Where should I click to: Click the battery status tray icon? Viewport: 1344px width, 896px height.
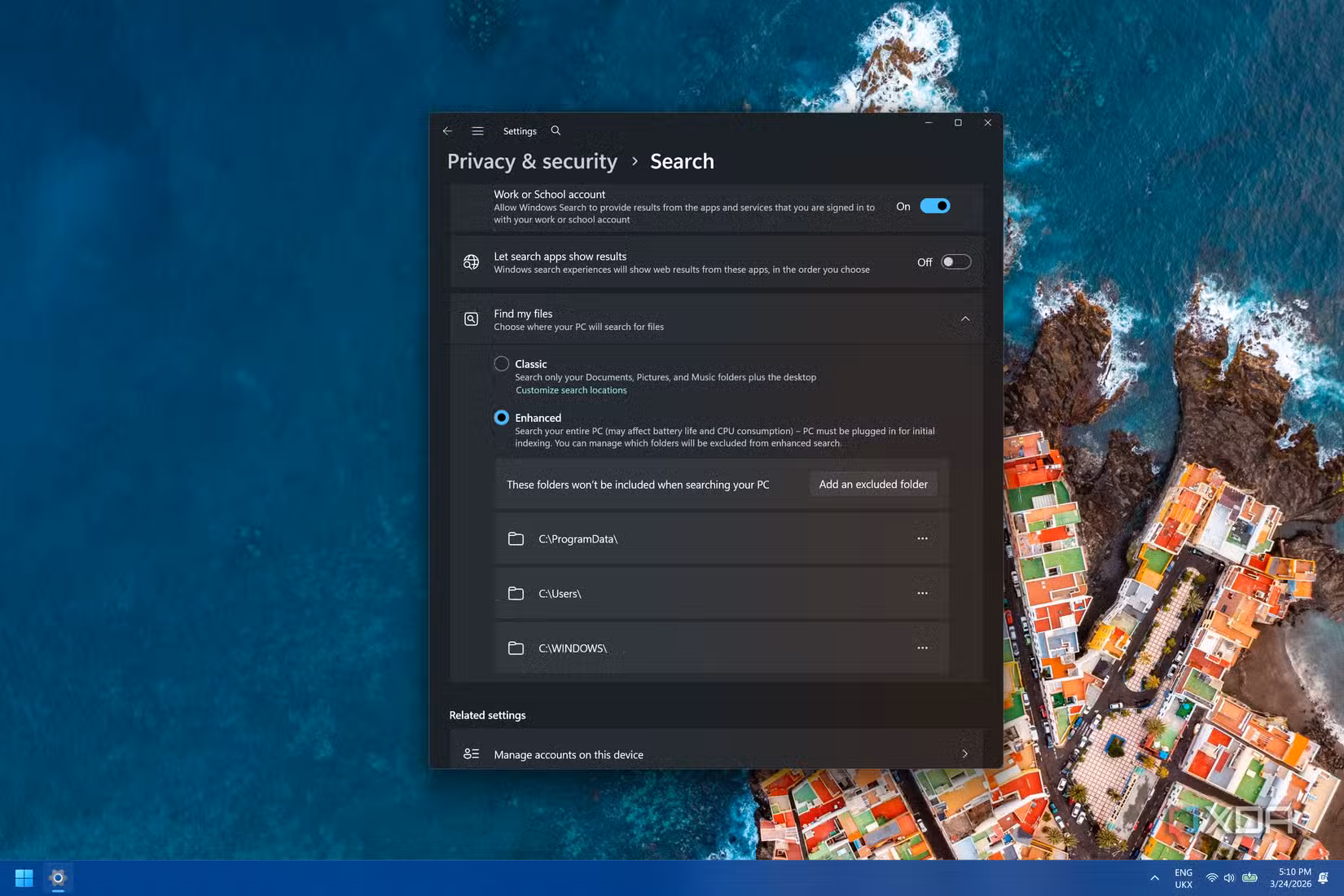pyautogui.click(x=1250, y=878)
